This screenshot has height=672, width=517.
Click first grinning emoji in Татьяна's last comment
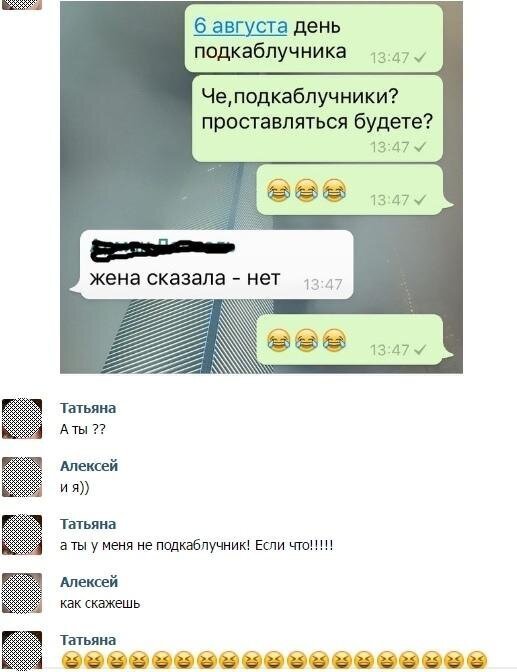coord(71,660)
